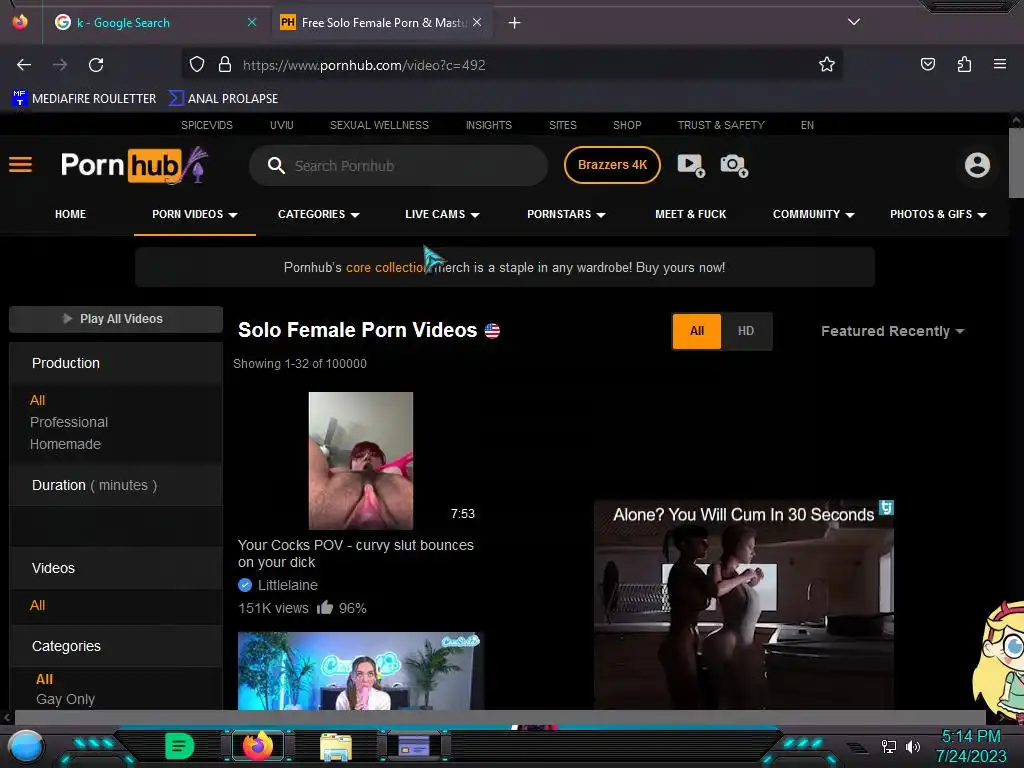Viewport: 1024px width, 768px height.
Task: Select All under Production filter
Action: point(37,400)
